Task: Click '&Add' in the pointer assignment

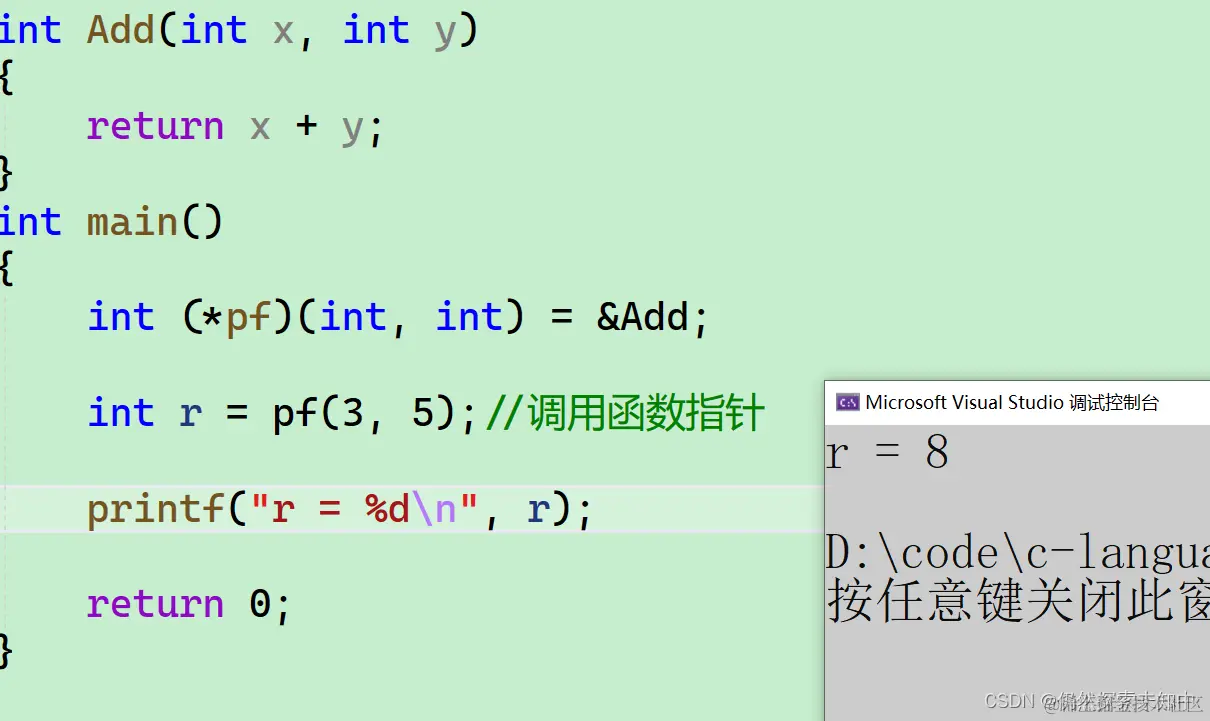Action: pos(643,318)
